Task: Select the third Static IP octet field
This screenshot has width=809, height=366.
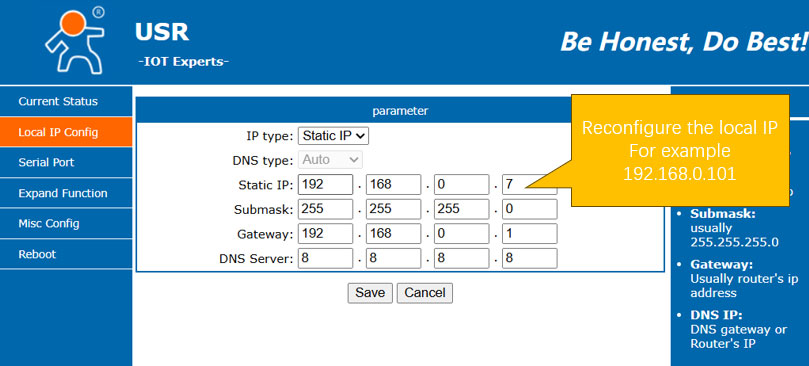Action: (x=462, y=184)
